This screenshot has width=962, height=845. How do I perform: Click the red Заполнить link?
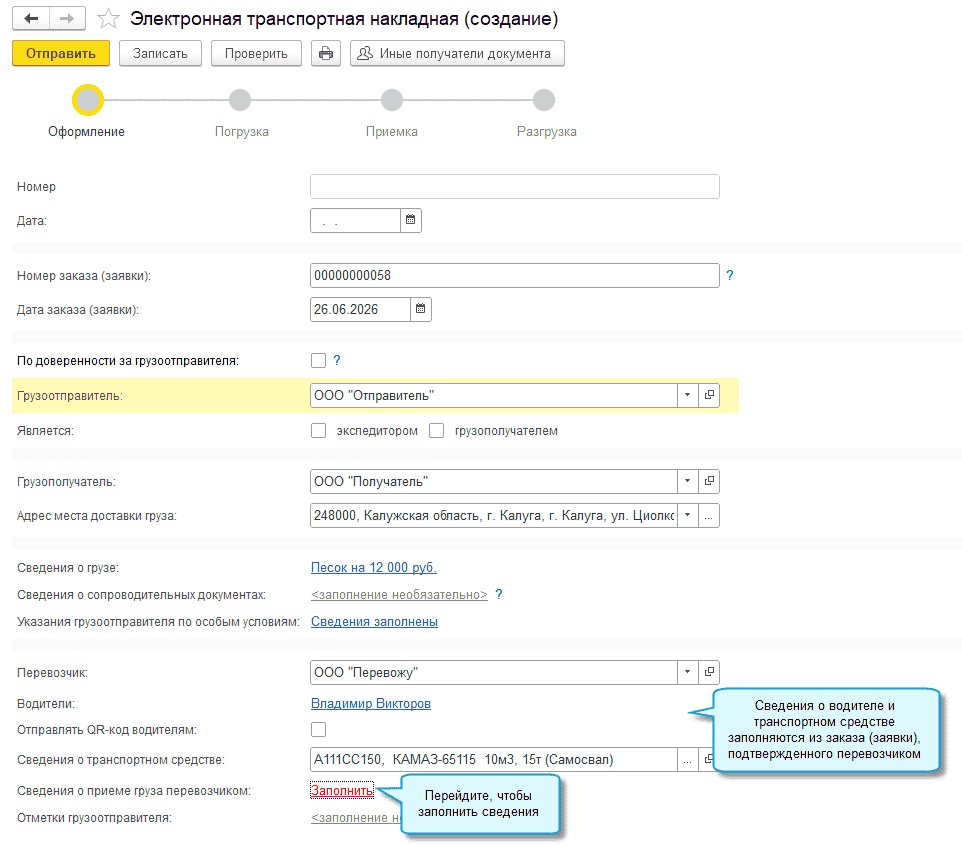[x=342, y=790]
